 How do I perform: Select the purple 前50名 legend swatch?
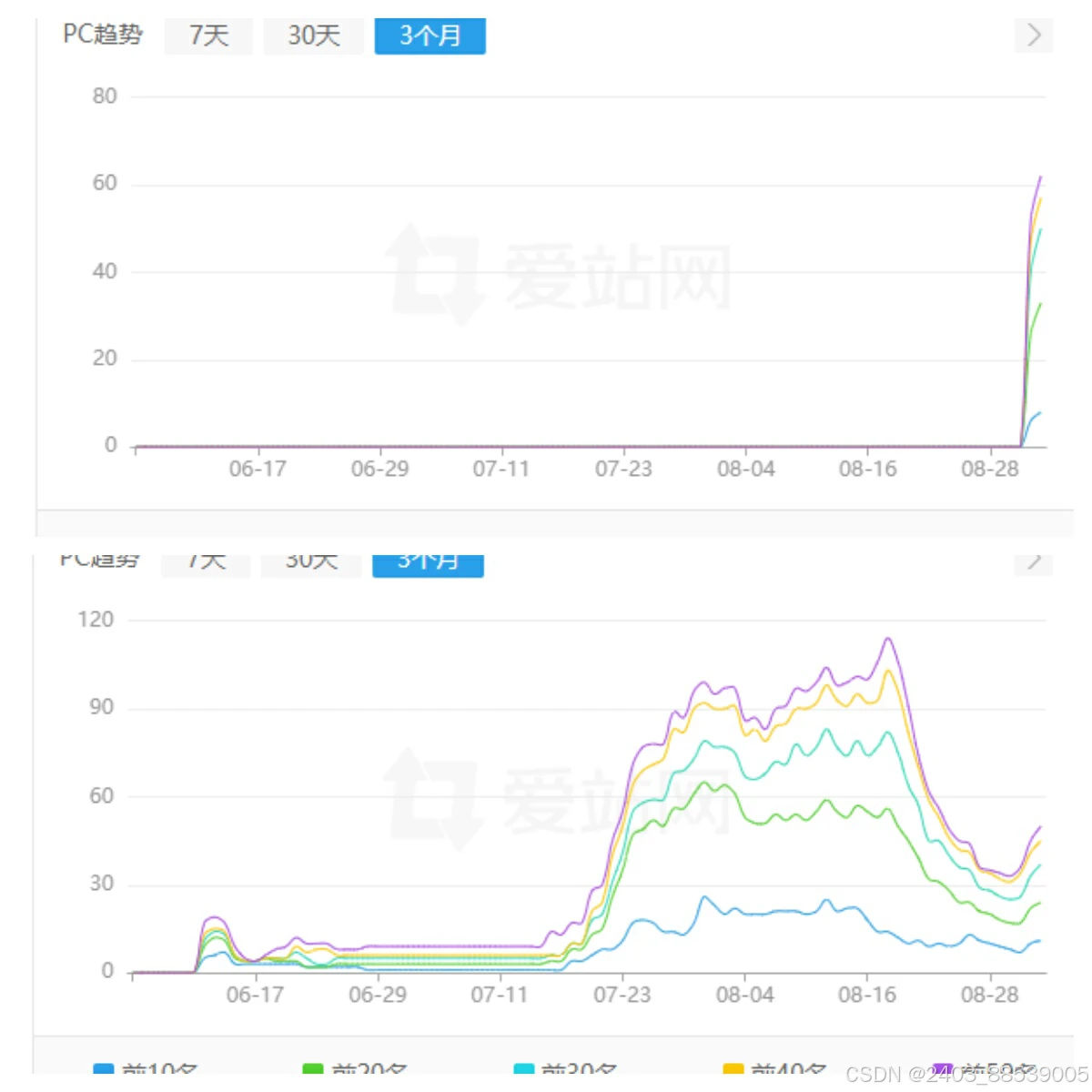click(x=942, y=1069)
